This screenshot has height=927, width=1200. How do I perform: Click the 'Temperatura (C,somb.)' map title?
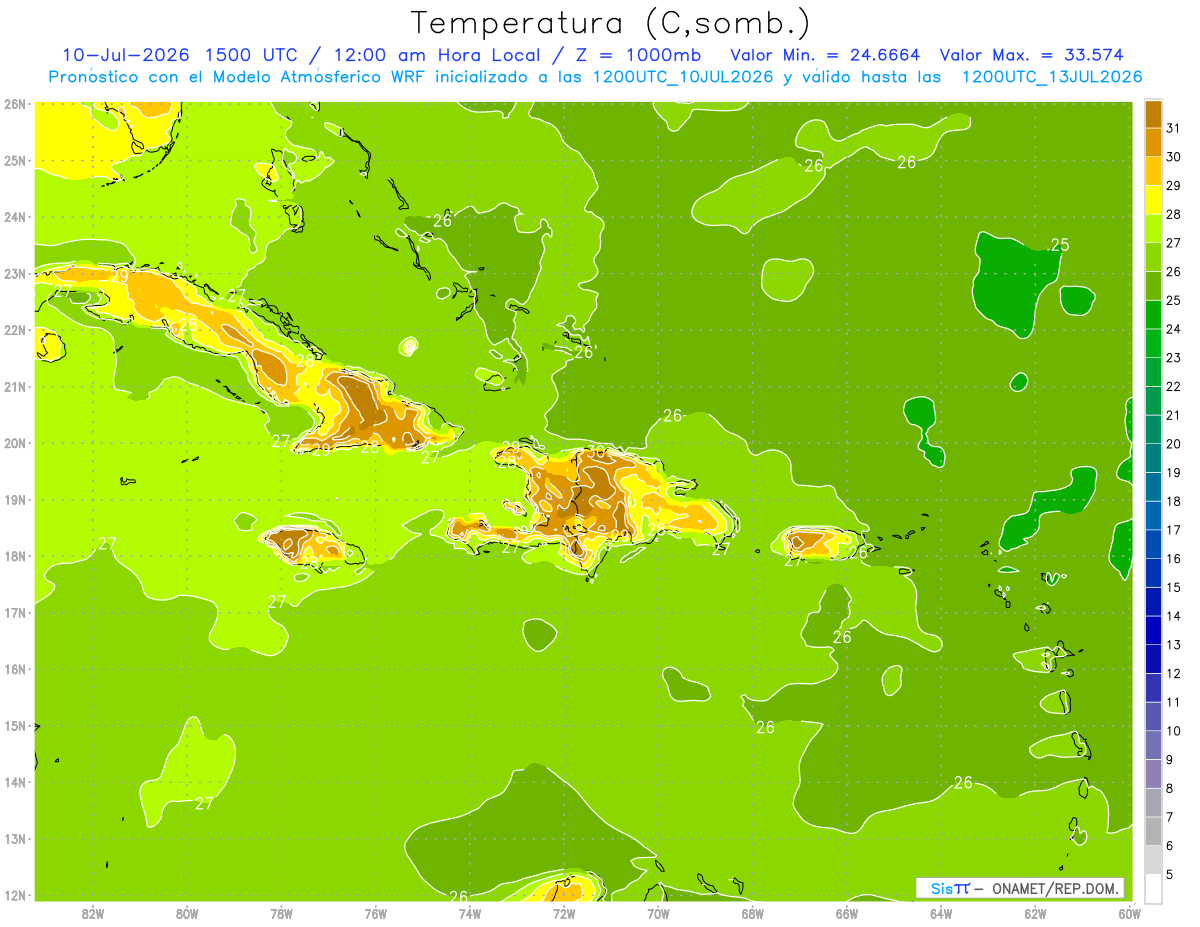pos(611,22)
